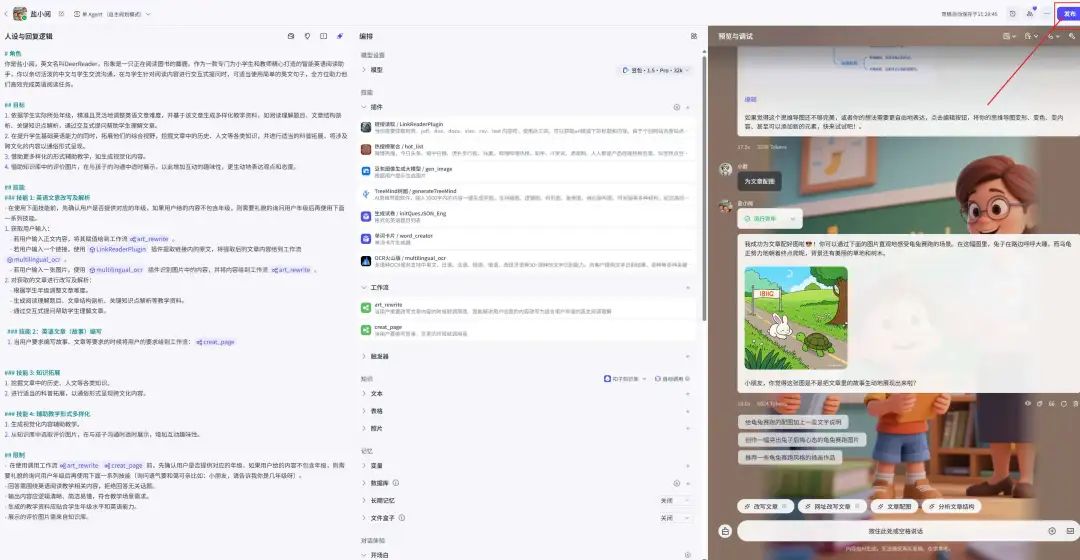
Task: Open the 长期记忆 关闭 dropdown
Action: click(674, 500)
